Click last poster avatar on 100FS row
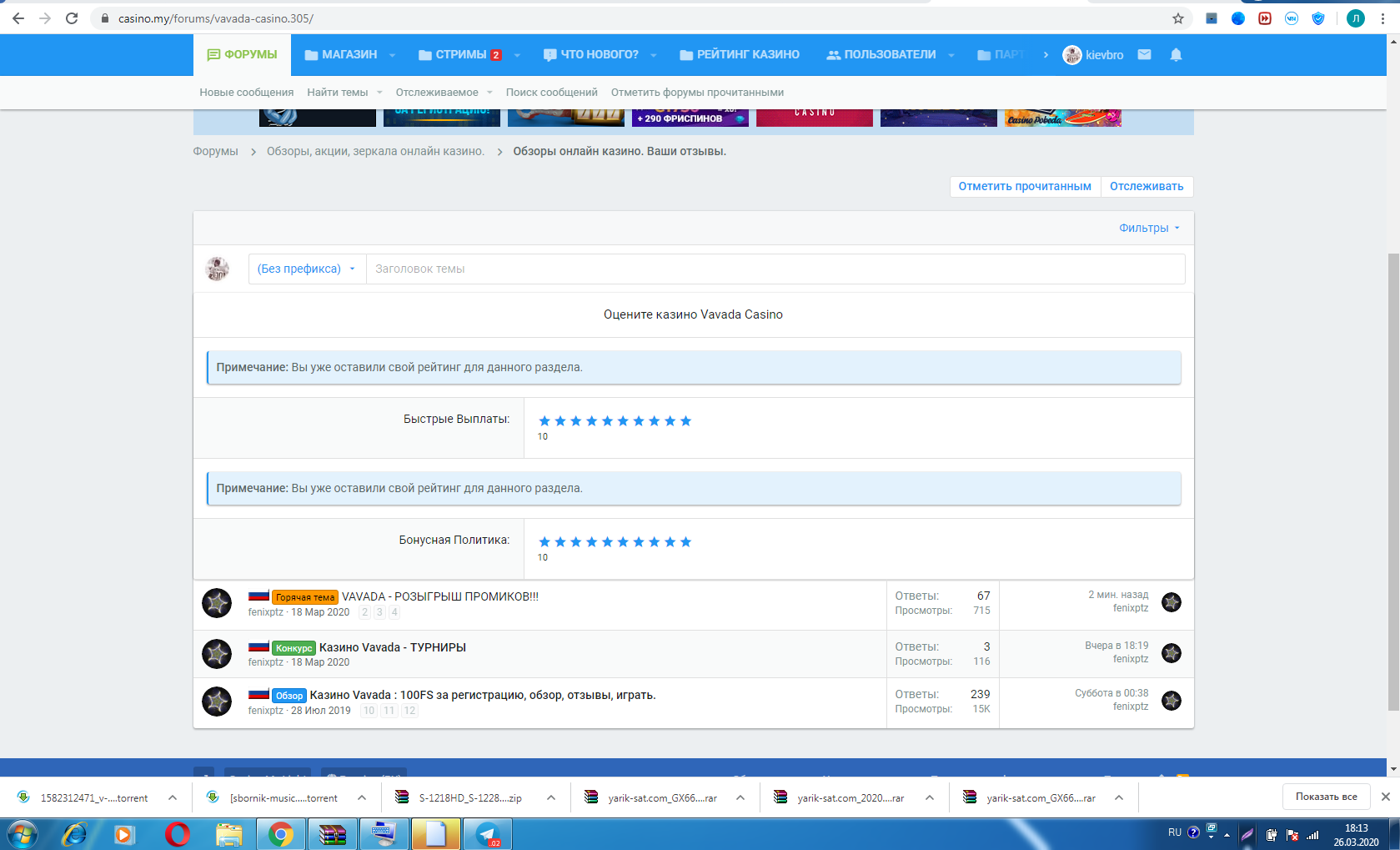Image resolution: width=1400 pixels, height=850 pixels. pos(1172,701)
